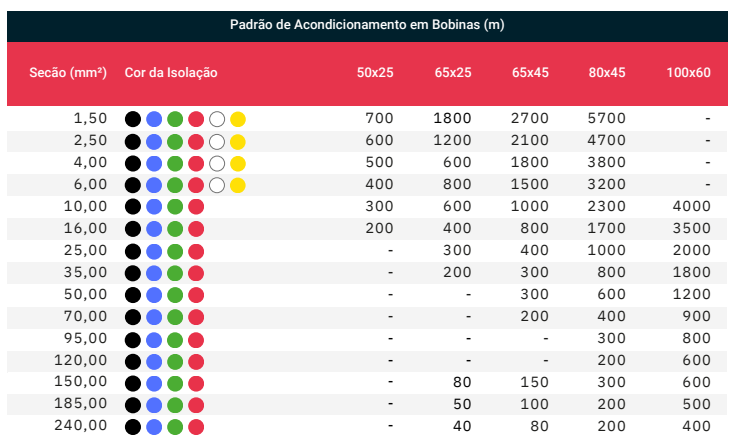736x441 pixels.
Task: Pick yellow color dot for section 2,50
Action: [x=238, y=141]
